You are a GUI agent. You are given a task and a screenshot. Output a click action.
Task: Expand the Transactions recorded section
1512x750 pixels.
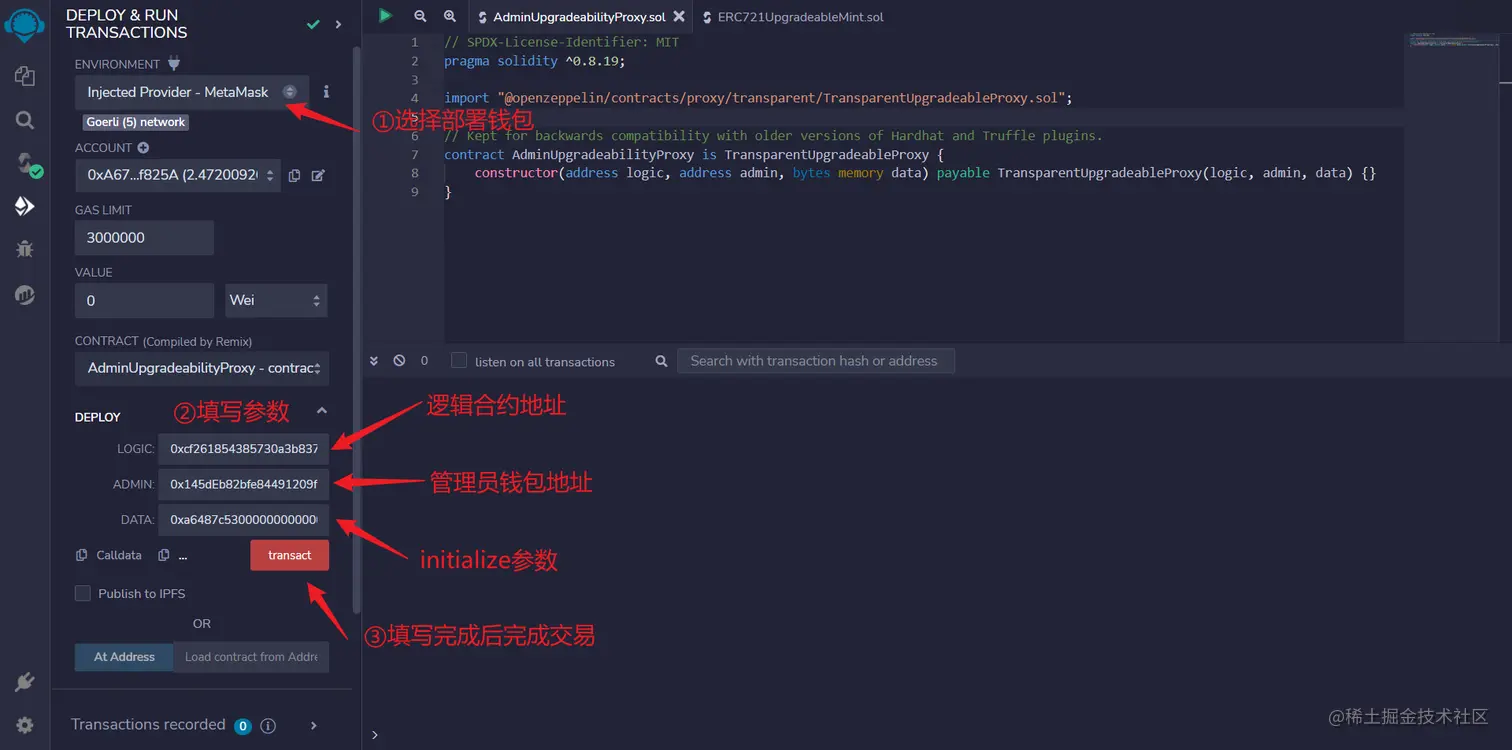coord(313,725)
